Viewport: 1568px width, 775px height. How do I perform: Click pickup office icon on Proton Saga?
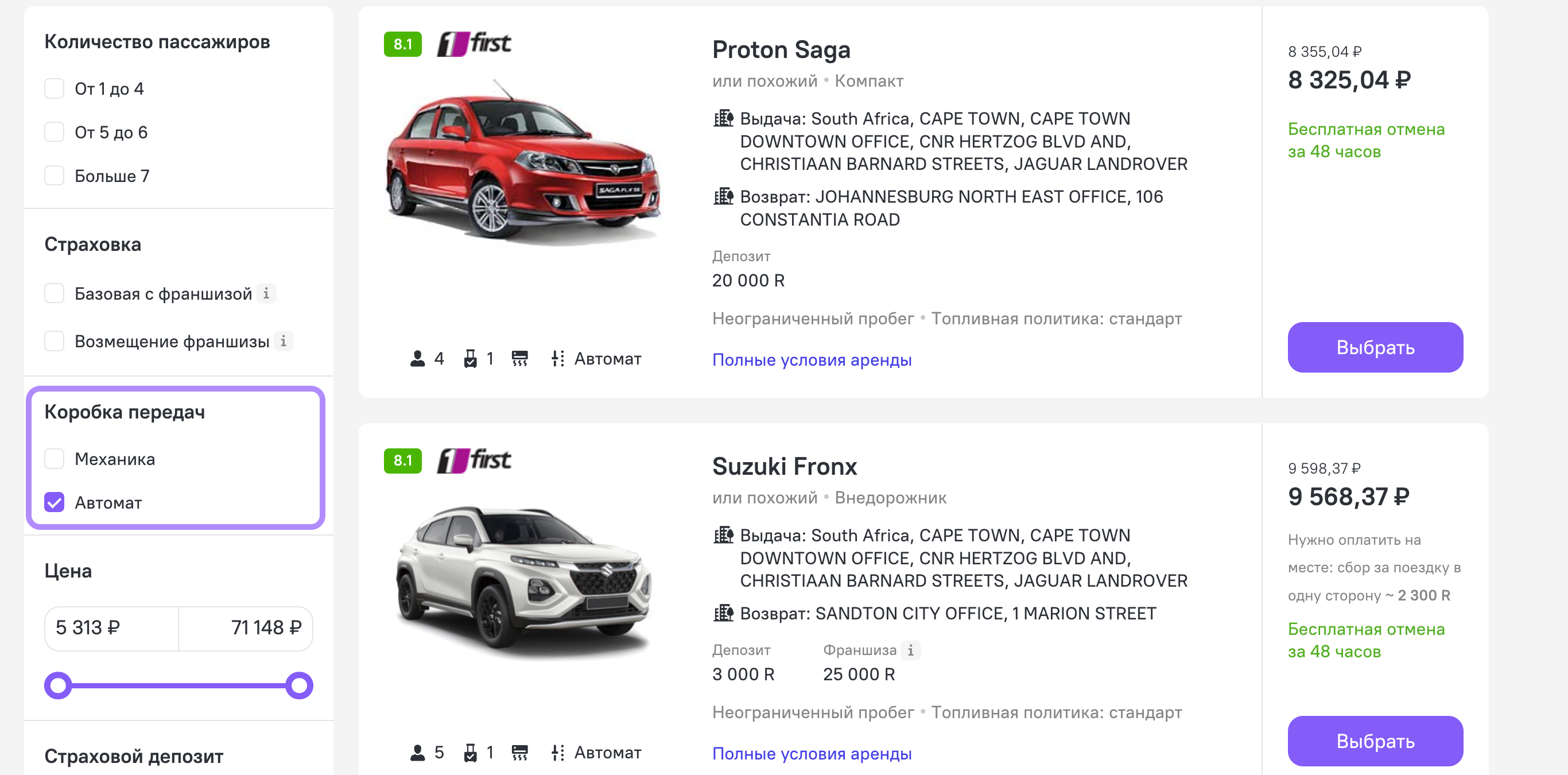click(x=723, y=118)
